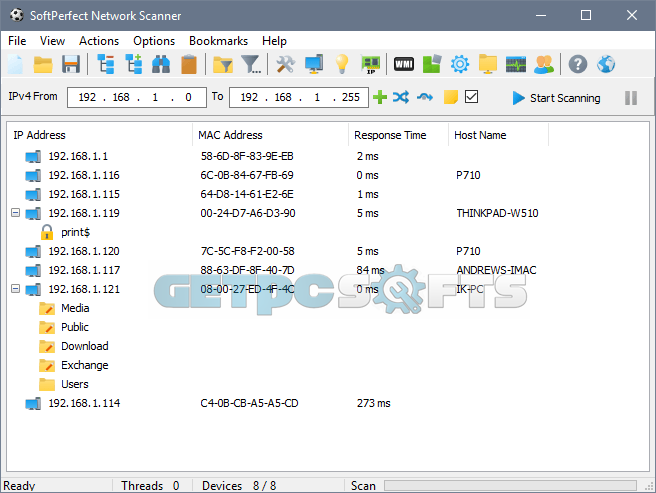Select the print$ locked share
656x493 pixels.
(75, 232)
